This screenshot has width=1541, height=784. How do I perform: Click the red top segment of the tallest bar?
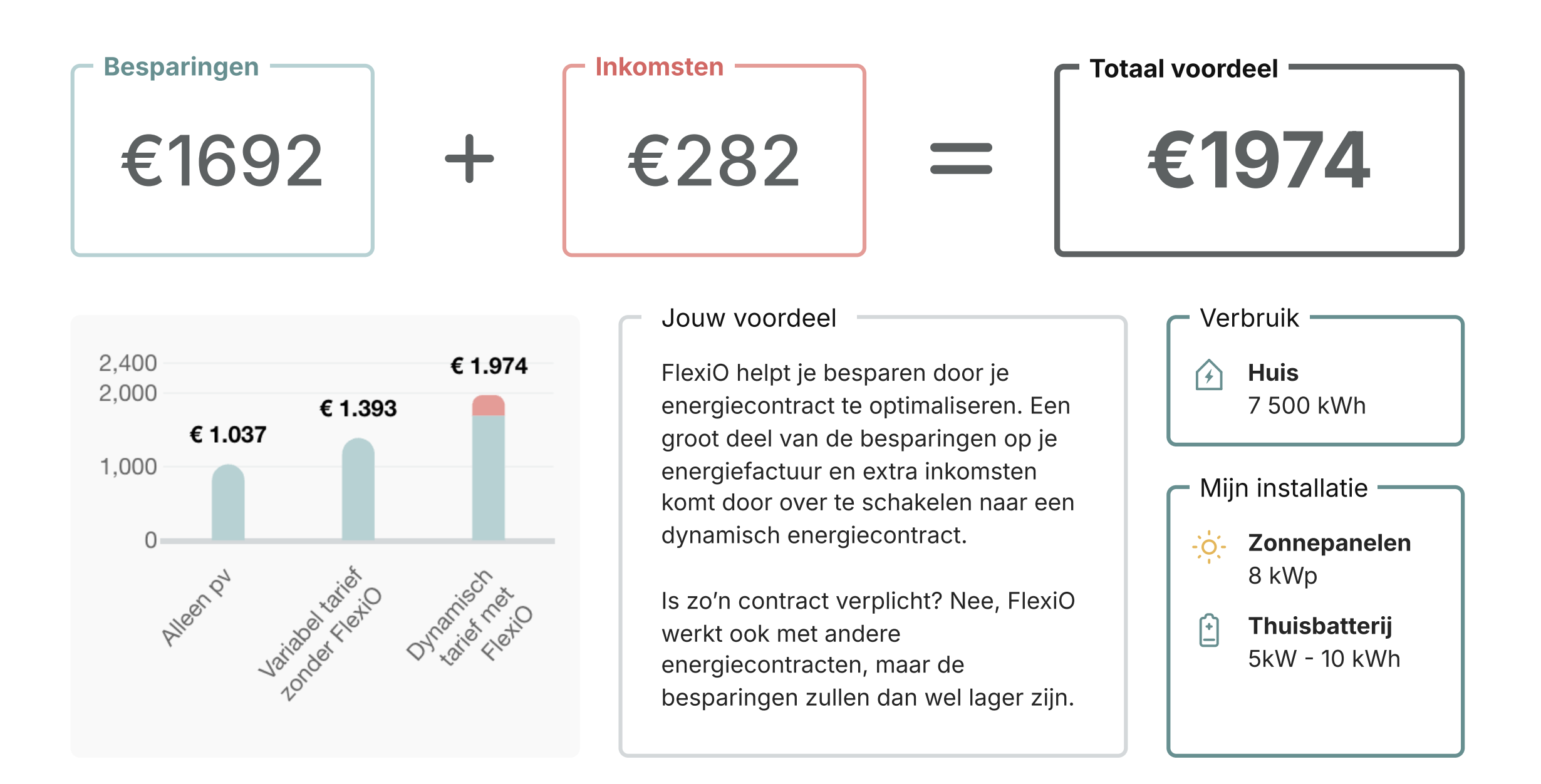pyautogui.click(x=488, y=405)
